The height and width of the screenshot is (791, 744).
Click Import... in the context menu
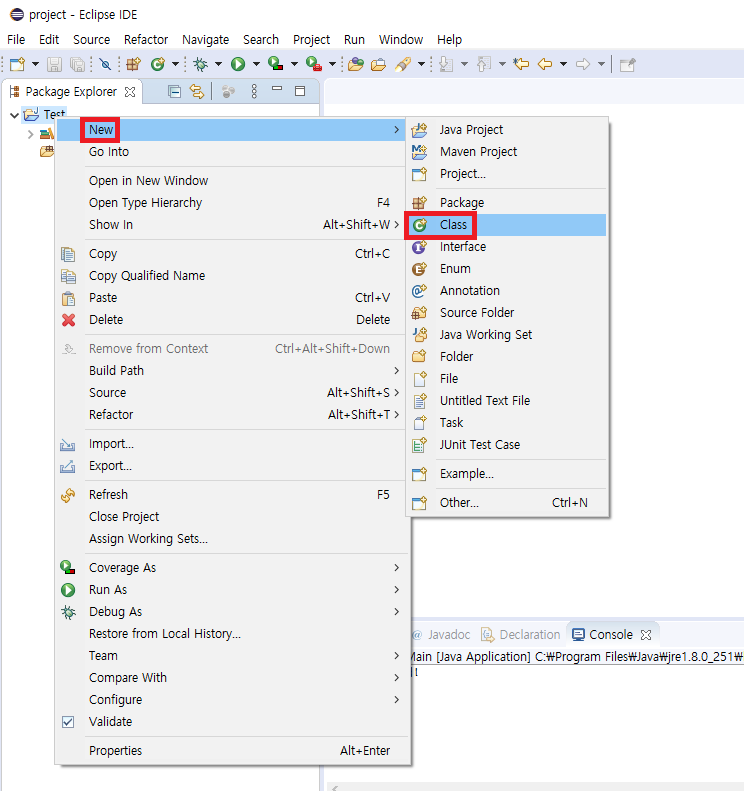(x=233, y=444)
